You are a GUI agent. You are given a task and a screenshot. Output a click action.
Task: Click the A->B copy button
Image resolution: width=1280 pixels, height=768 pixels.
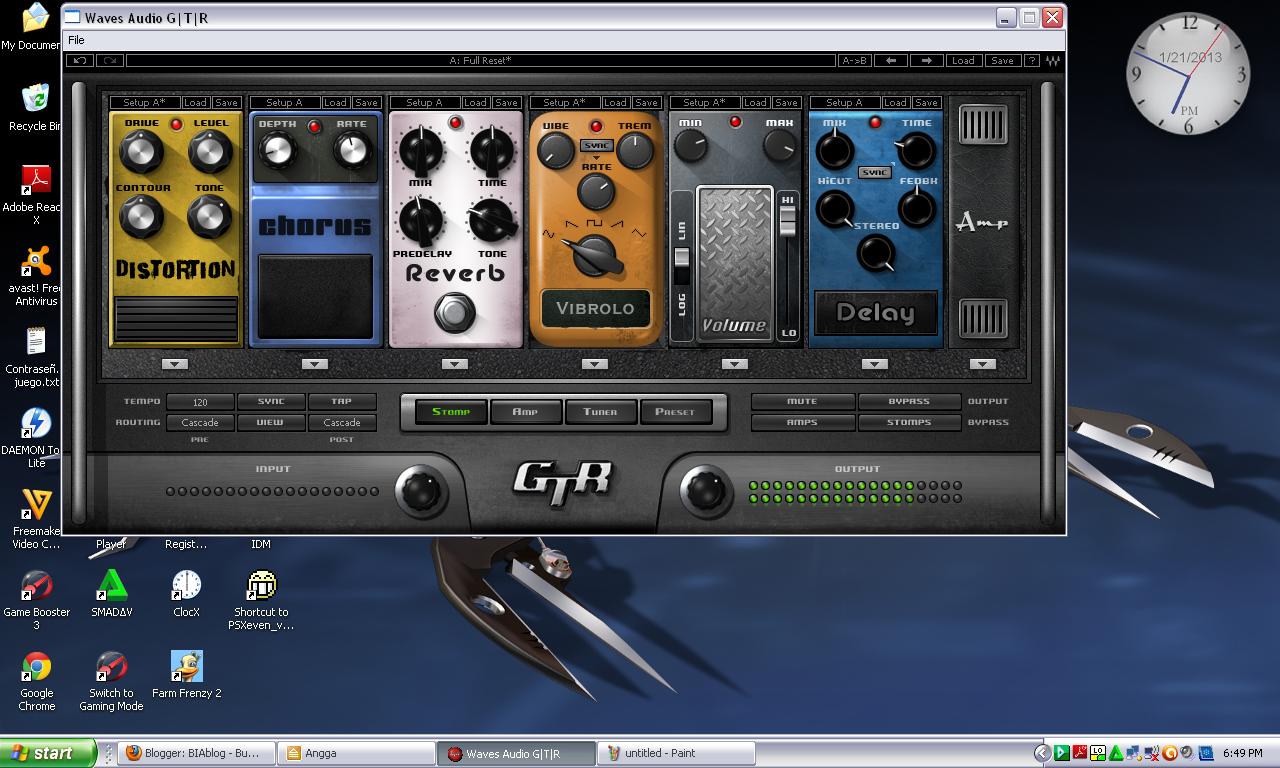click(x=854, y=61)
